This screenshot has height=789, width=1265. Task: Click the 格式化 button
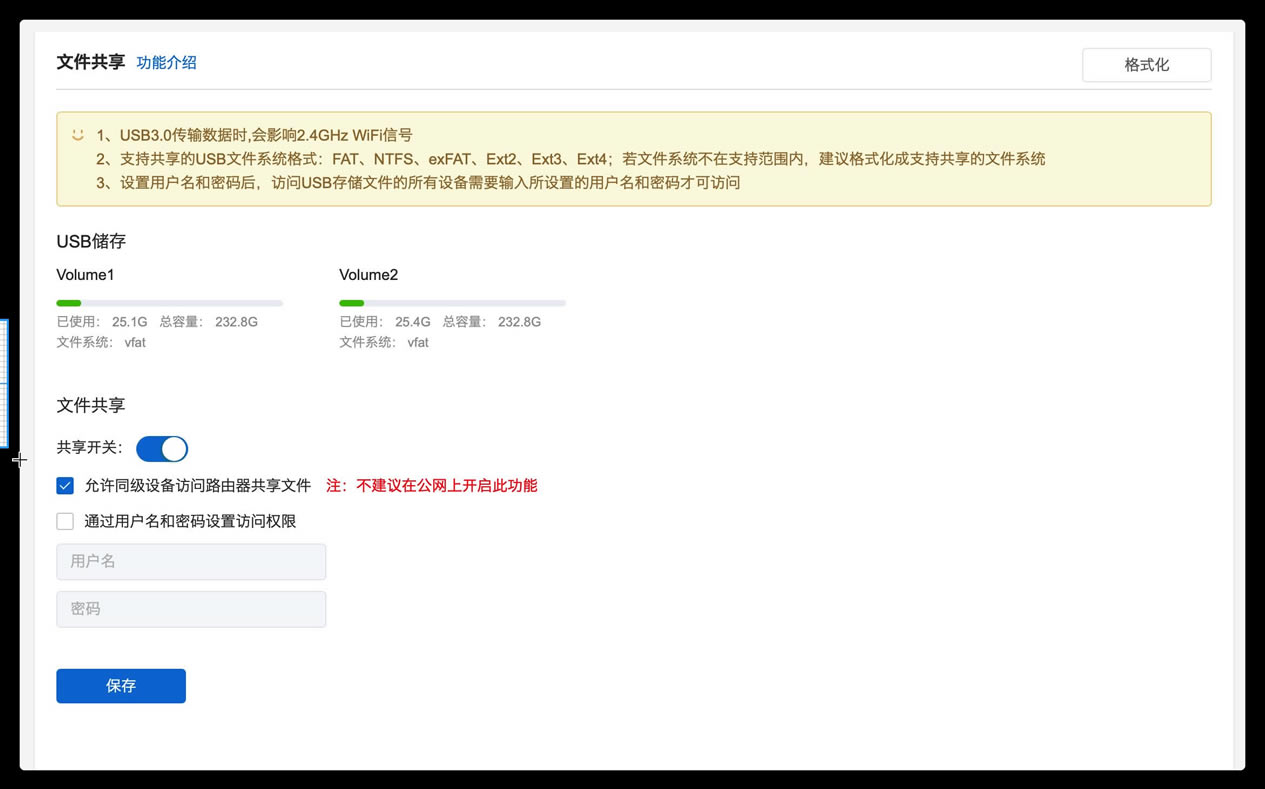1146,65
